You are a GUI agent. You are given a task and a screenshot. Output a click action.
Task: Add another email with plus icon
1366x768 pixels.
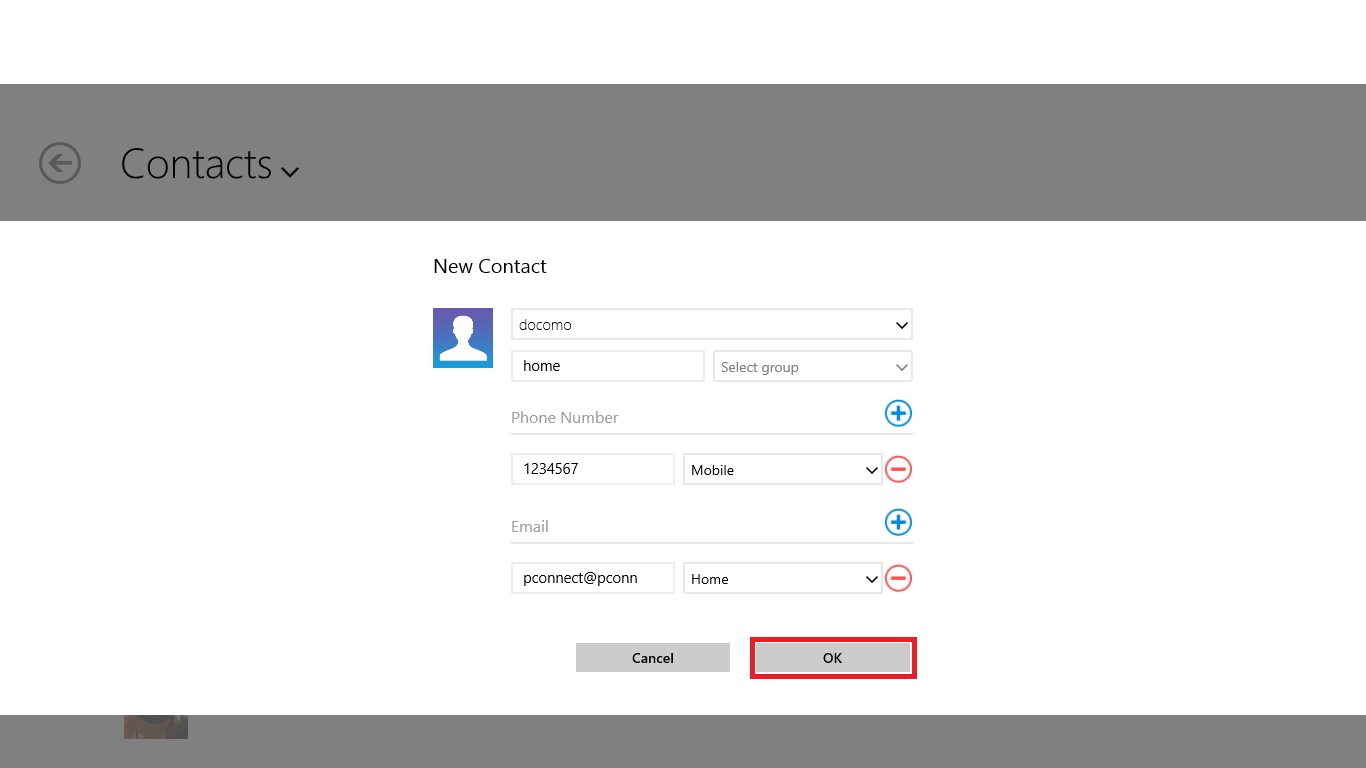coord(898,522)
